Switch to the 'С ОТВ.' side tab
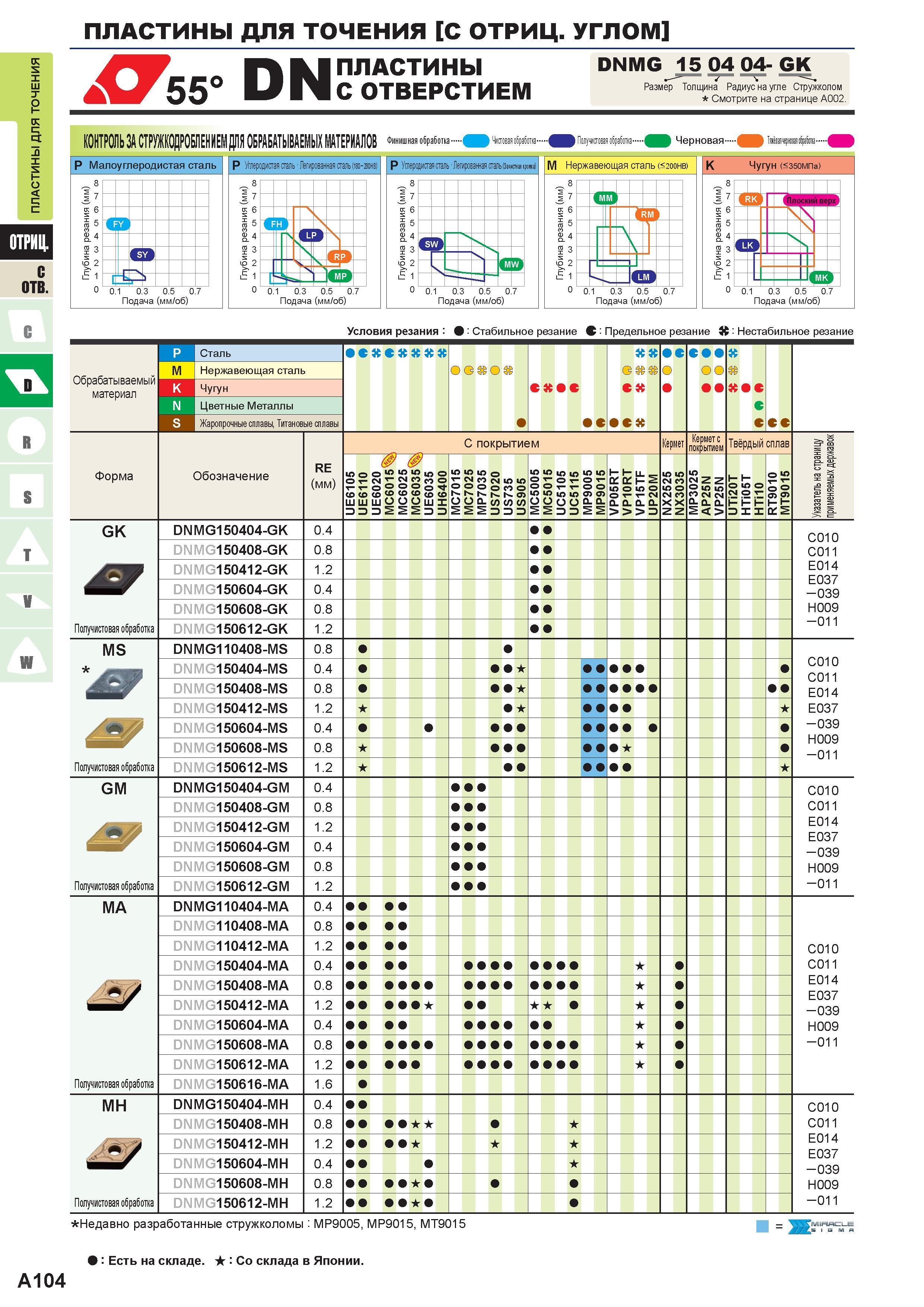Viewport: 924px width, 1307px height. (x=27, y=279)
